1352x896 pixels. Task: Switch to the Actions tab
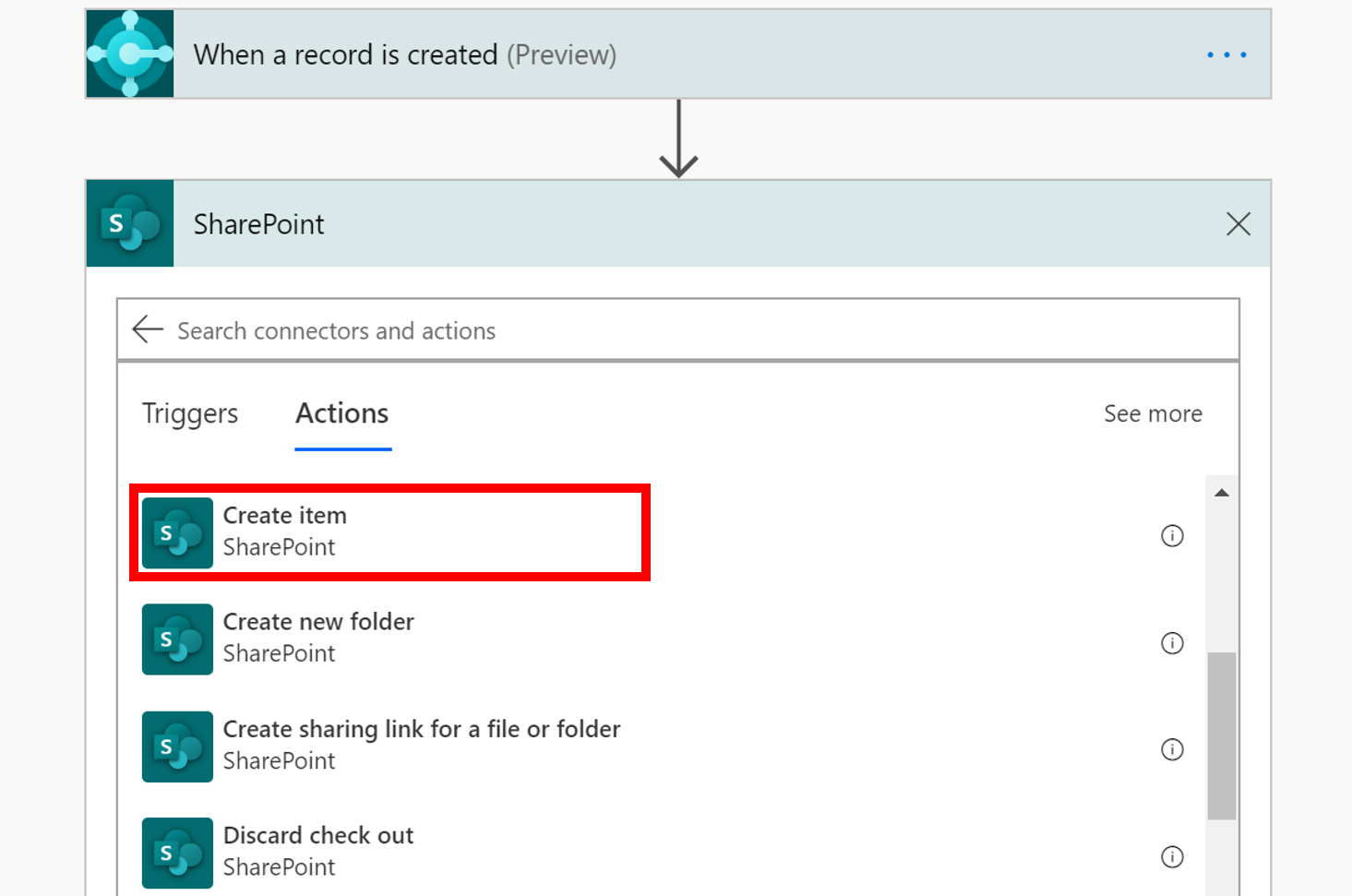(342, 413)
